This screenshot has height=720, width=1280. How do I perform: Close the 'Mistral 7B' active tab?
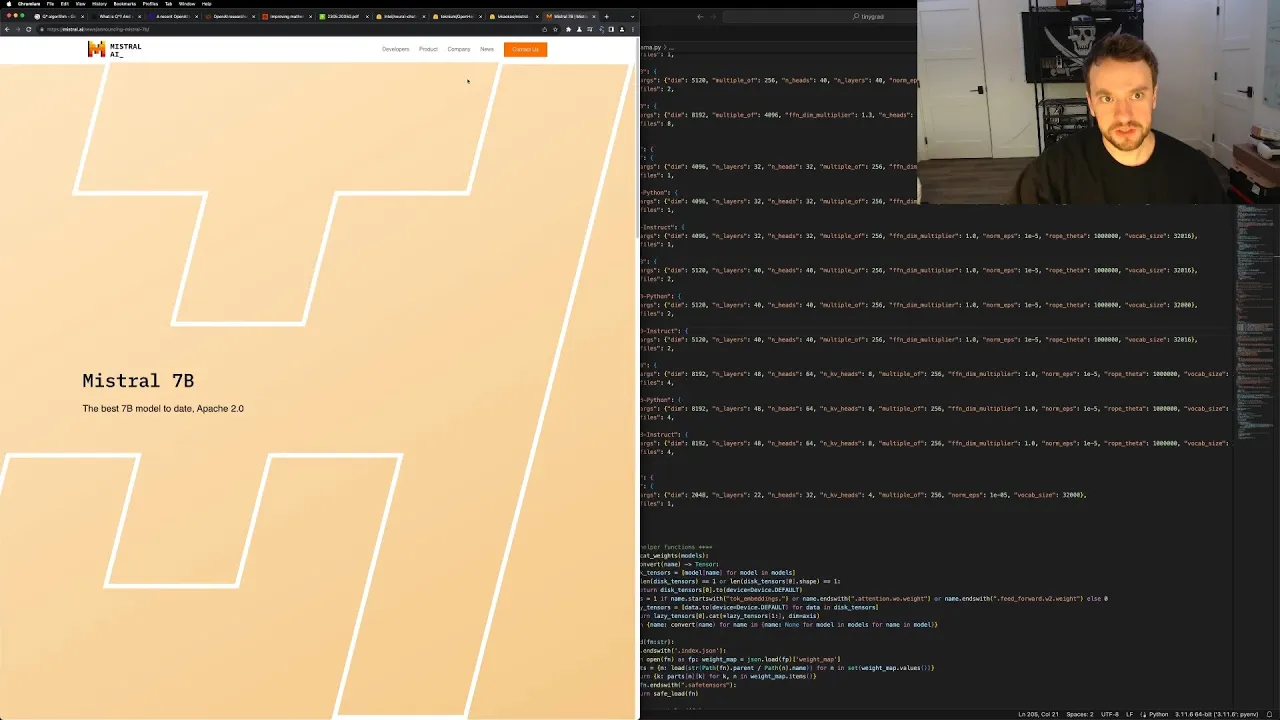tap(595, 16)
